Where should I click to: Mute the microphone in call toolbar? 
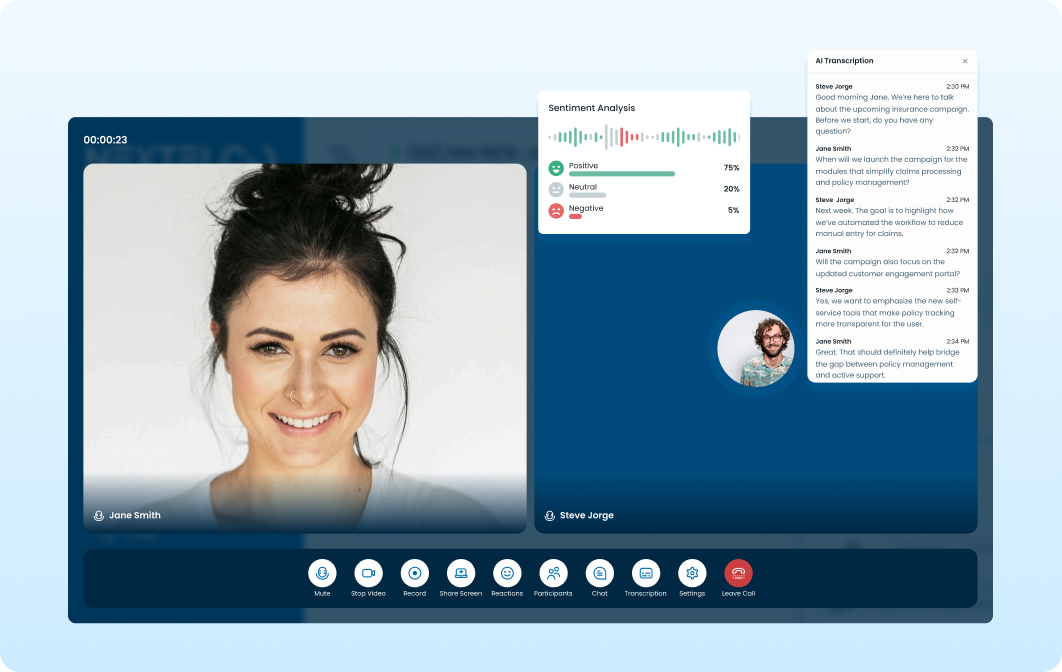(x=322, y=573)
